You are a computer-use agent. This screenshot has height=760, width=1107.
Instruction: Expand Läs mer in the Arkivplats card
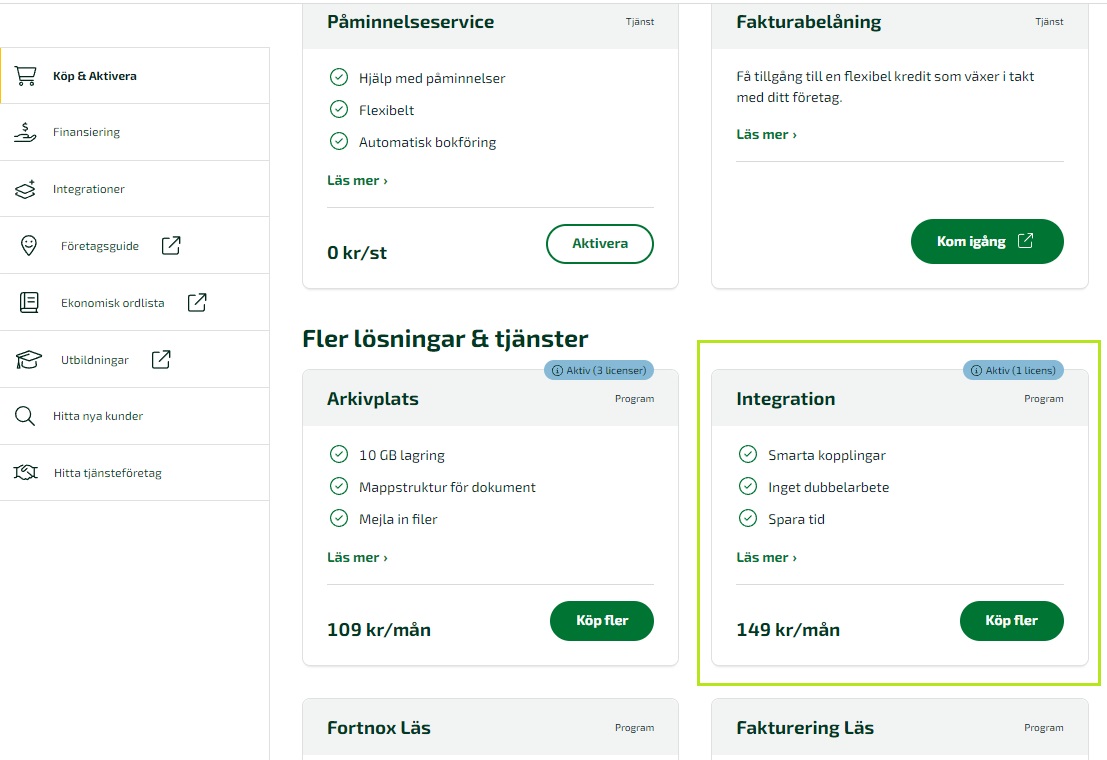click(357, 557)
